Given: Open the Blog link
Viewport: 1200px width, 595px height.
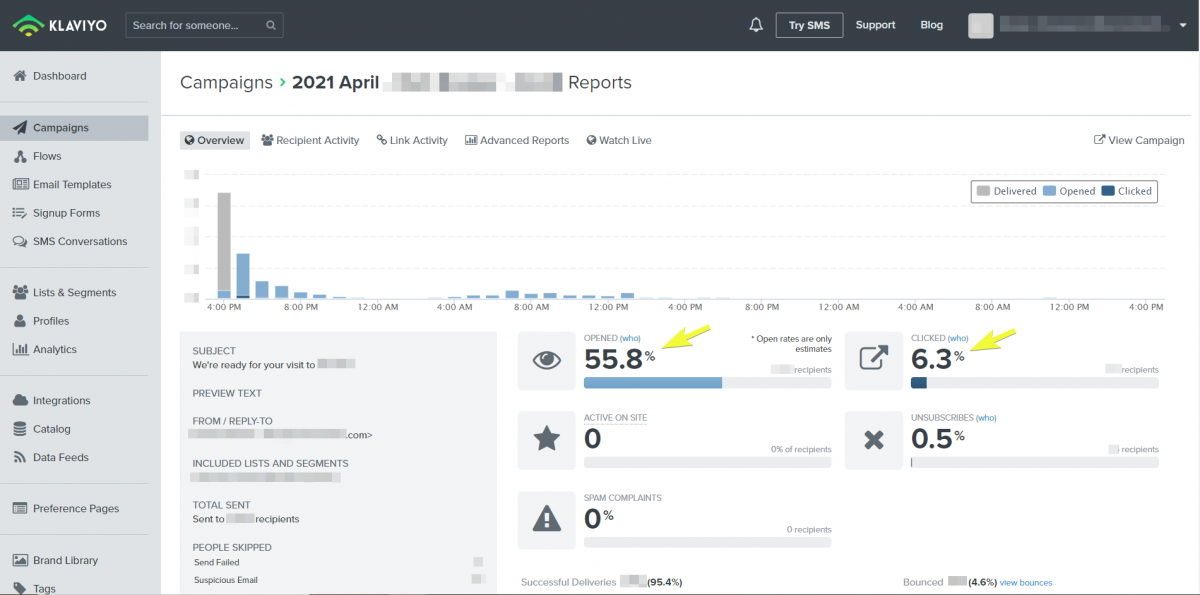Looking at the screenshot, I should click(x=931, y=25).
